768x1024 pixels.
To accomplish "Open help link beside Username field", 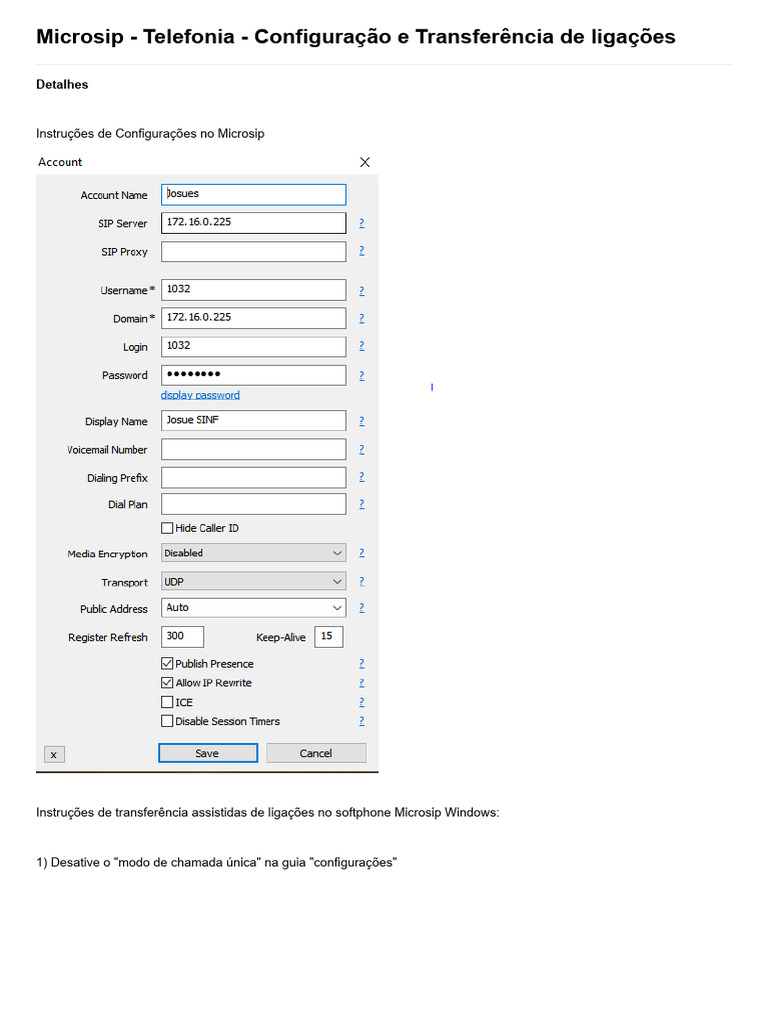I will [362, 291].
